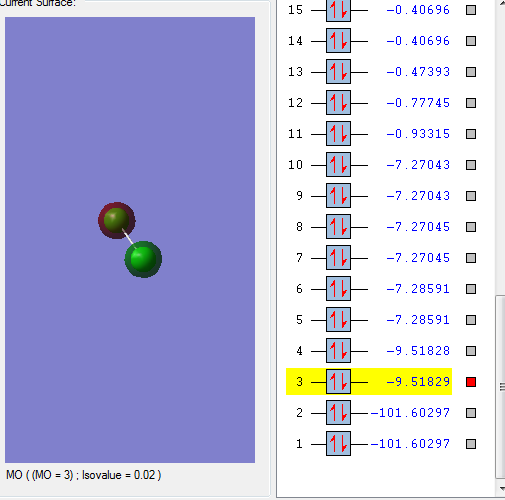Click electron occupancy box of highlighted orbital 3
Image resolution: width=505 pixels, height=500 pixels.
point(338,382)
